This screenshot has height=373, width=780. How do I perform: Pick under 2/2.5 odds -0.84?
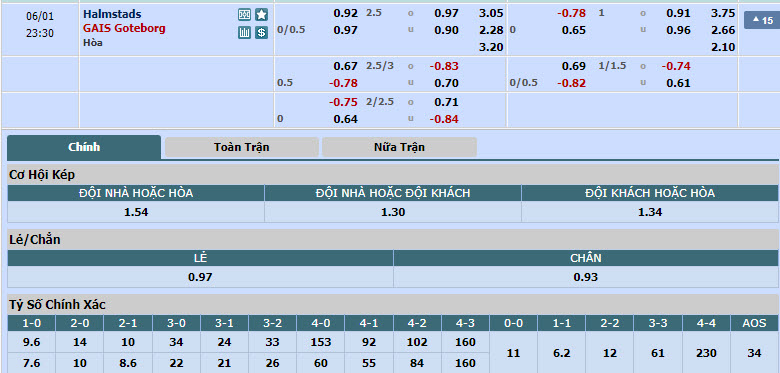[444, 119]
